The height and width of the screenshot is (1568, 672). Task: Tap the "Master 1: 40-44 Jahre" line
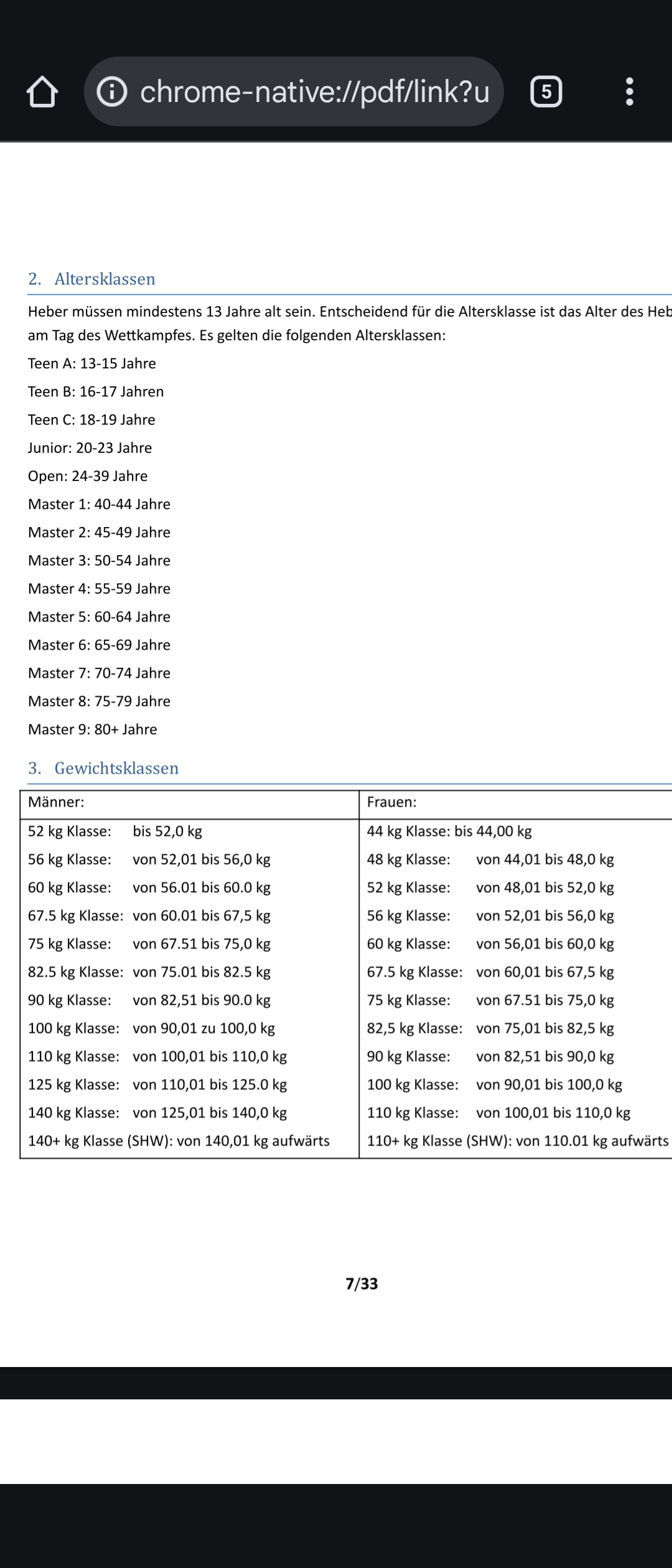coord(100,504)
